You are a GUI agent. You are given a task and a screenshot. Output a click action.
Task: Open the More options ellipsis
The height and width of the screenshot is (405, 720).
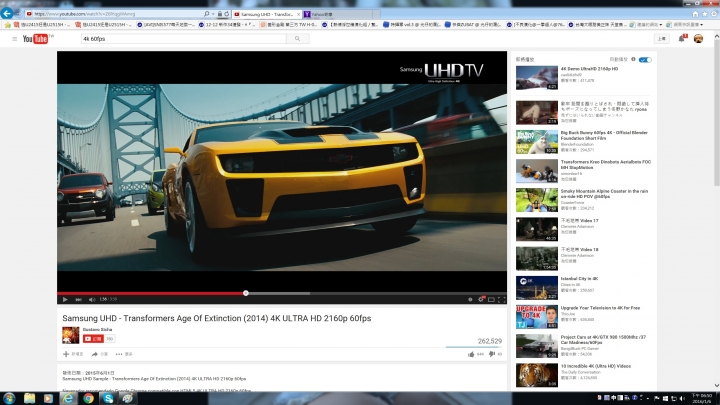[119, 354]
